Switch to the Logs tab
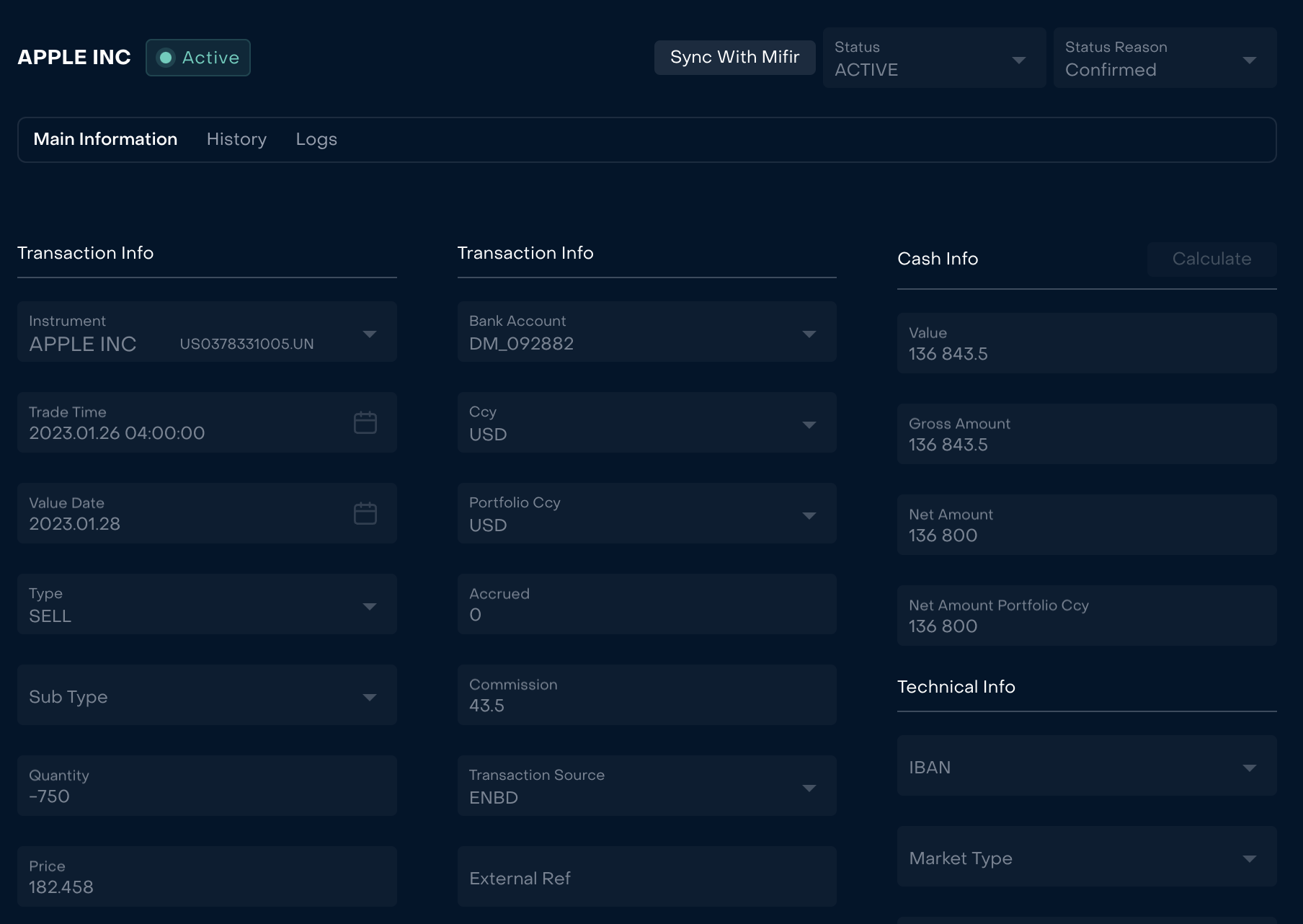 [316, 139]
